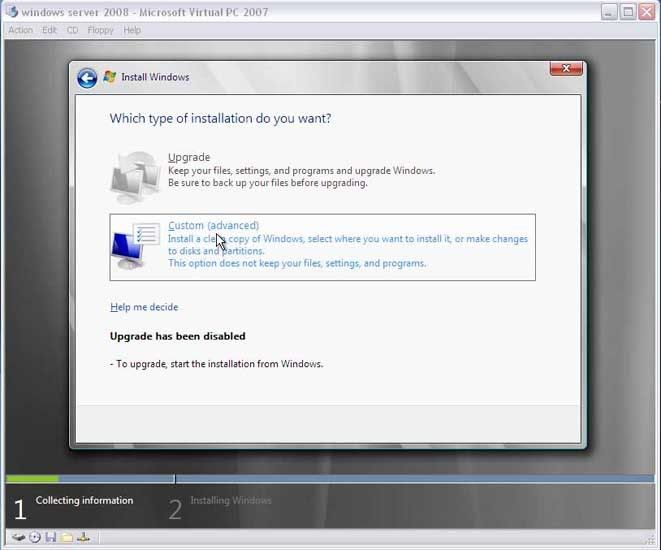The width and height of the screenshot is (661, 550).
Task: Click the 'Installing Windows' step label
Action: 231,500
